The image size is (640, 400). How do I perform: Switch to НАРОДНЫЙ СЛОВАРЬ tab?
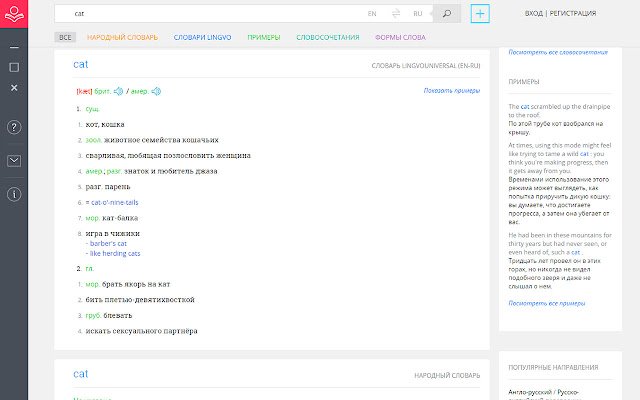click(x=122, y=38)
